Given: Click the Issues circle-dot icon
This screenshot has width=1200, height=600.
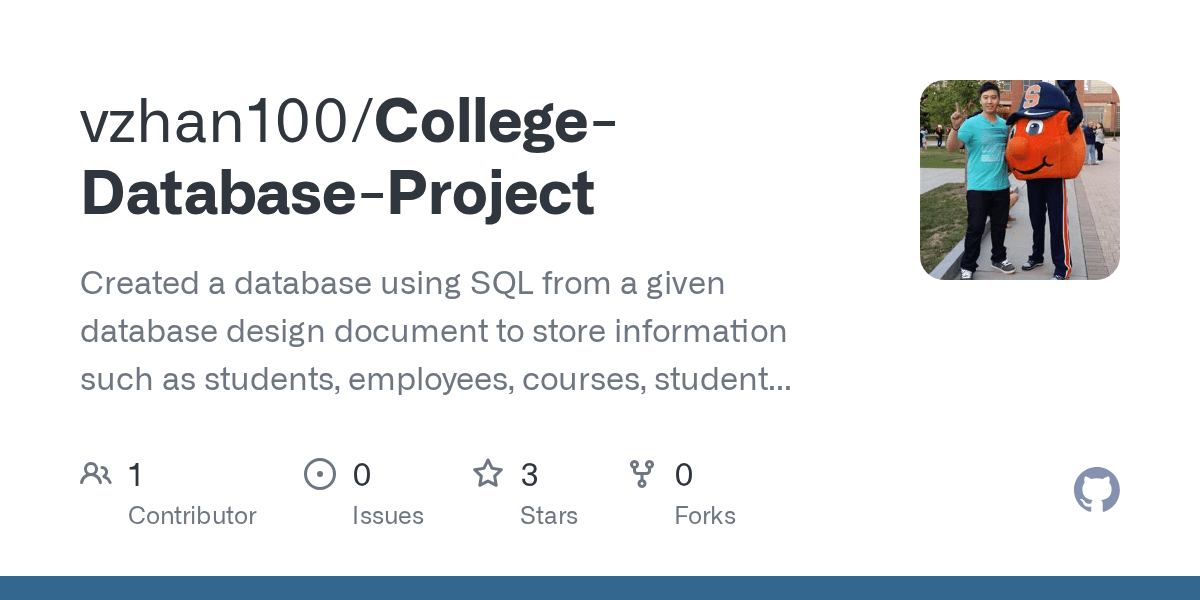Looking at the screenshot, I should click(x=320, y=474).
